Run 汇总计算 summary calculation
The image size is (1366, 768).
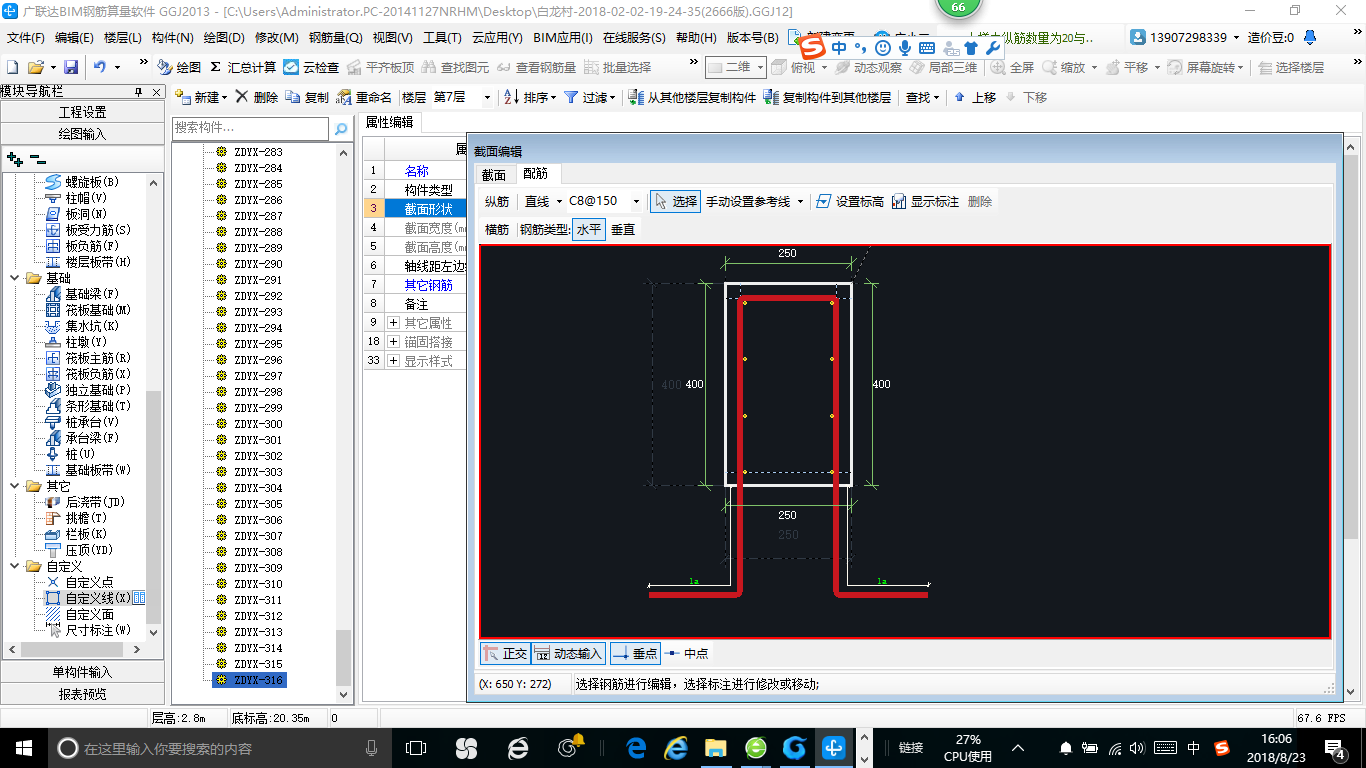point(243,67)
